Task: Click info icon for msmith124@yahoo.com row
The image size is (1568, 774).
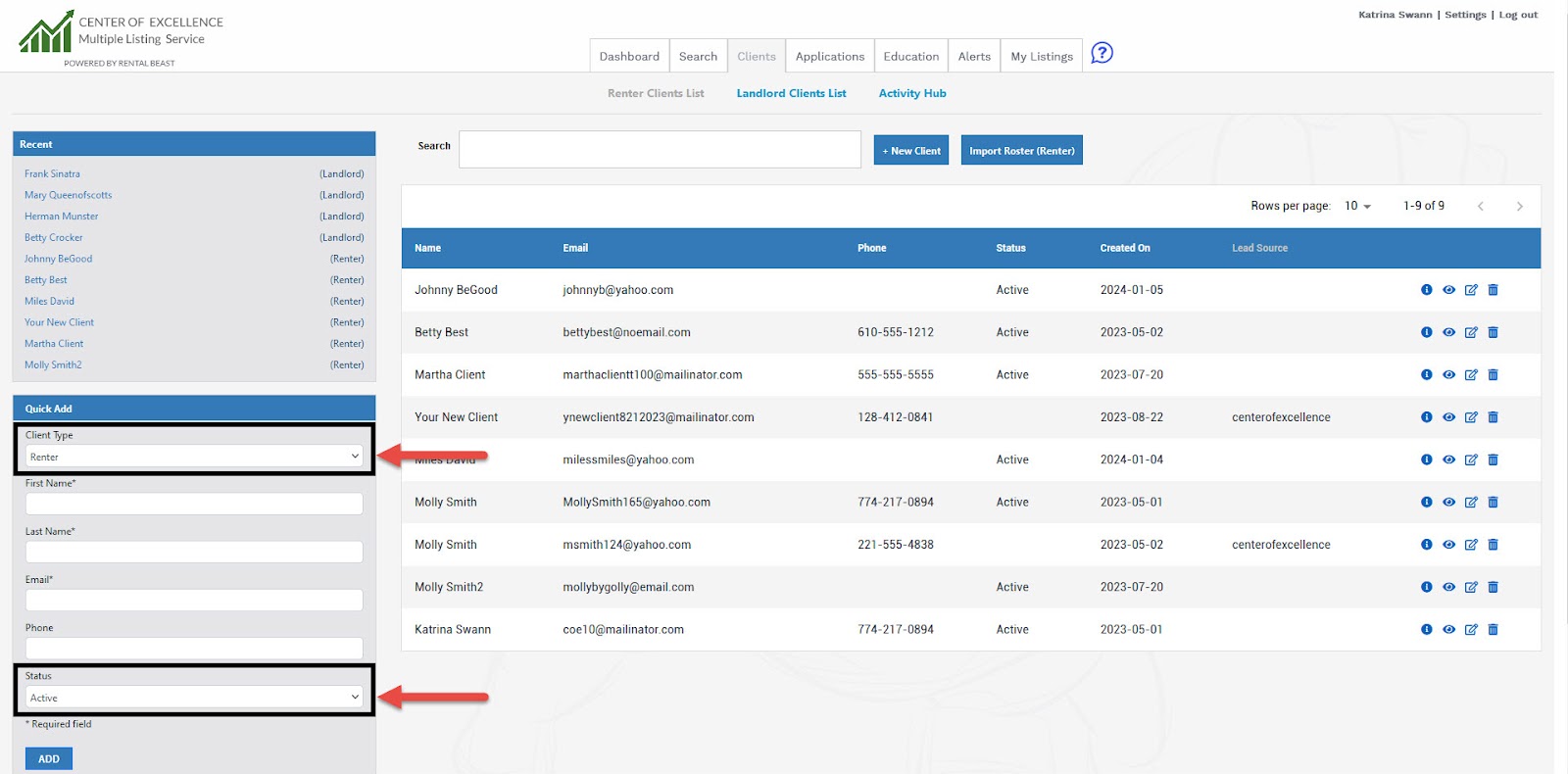Action: 1427,545
